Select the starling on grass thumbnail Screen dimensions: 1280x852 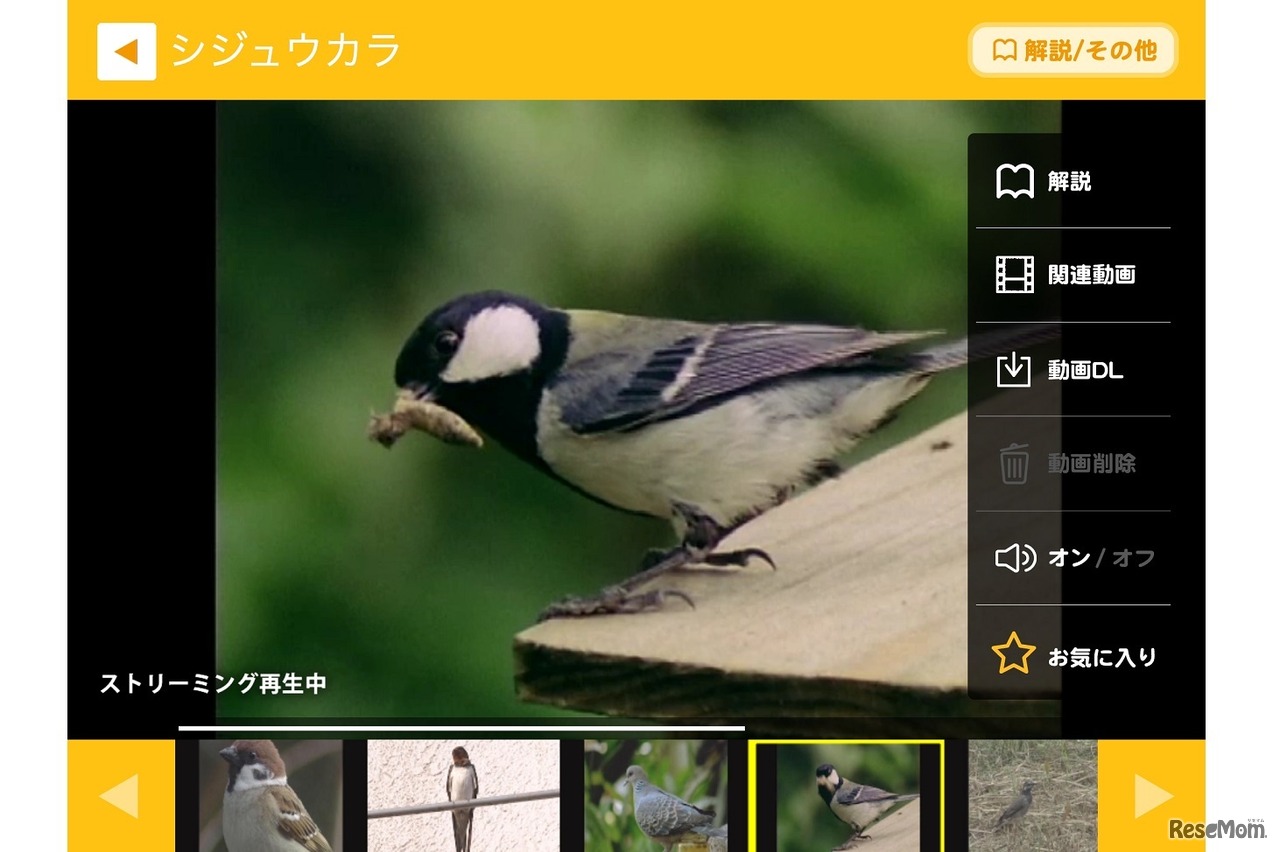point(1033,796)
